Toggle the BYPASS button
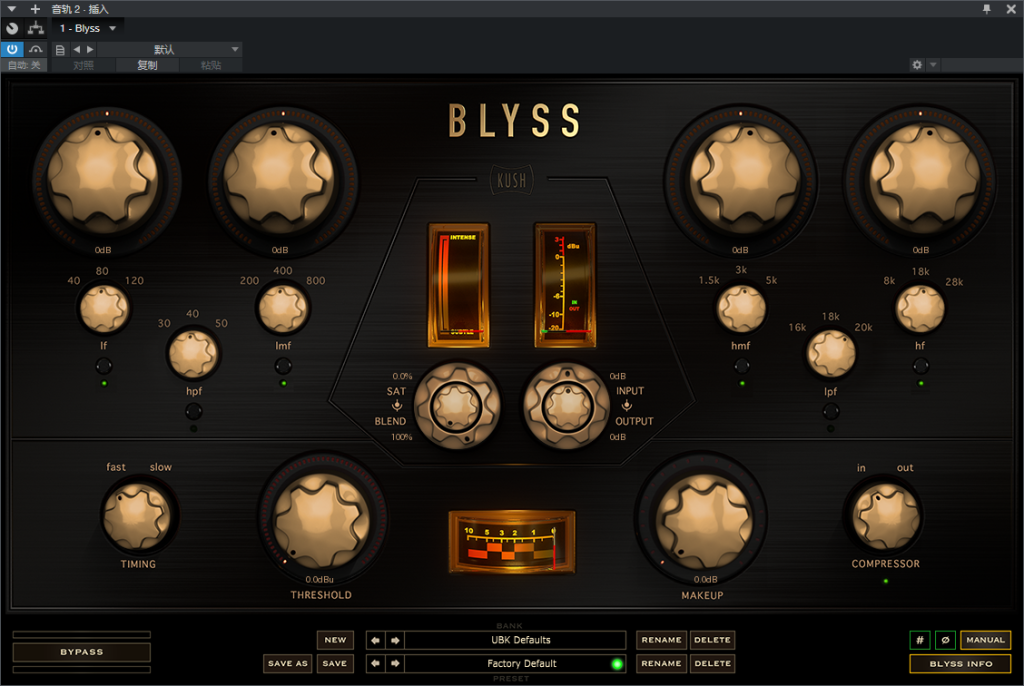The width and height of the screenshot is (1024, 686). (82, 652)
